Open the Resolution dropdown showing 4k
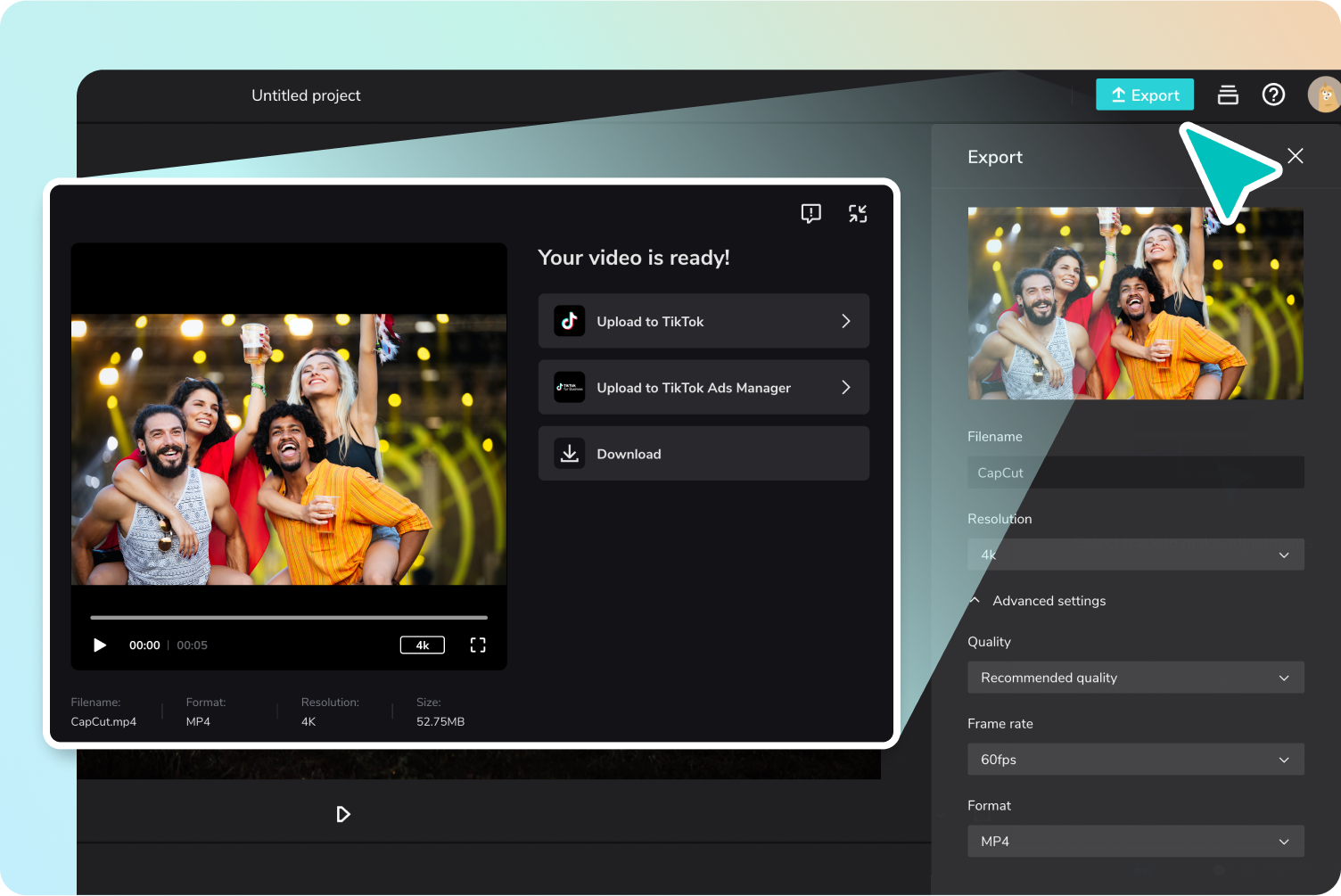This screenshot has height=896, width=1341. point(1135,555)
